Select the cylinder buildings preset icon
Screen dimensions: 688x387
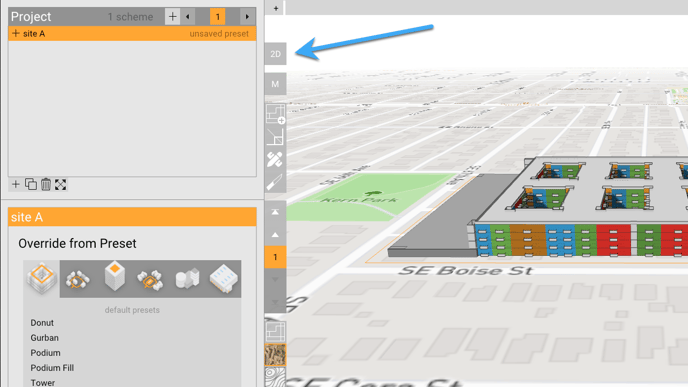coord(187,279)
